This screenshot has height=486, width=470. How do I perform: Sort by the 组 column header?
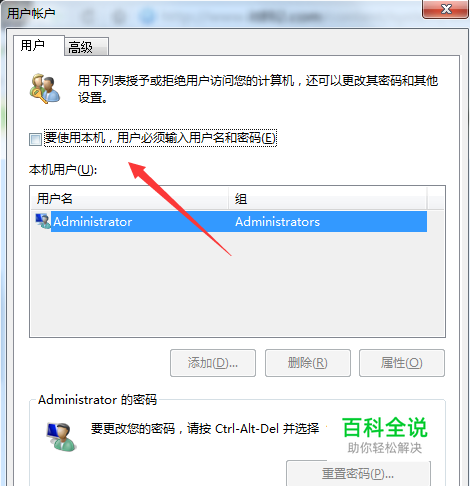pos(328,199)
